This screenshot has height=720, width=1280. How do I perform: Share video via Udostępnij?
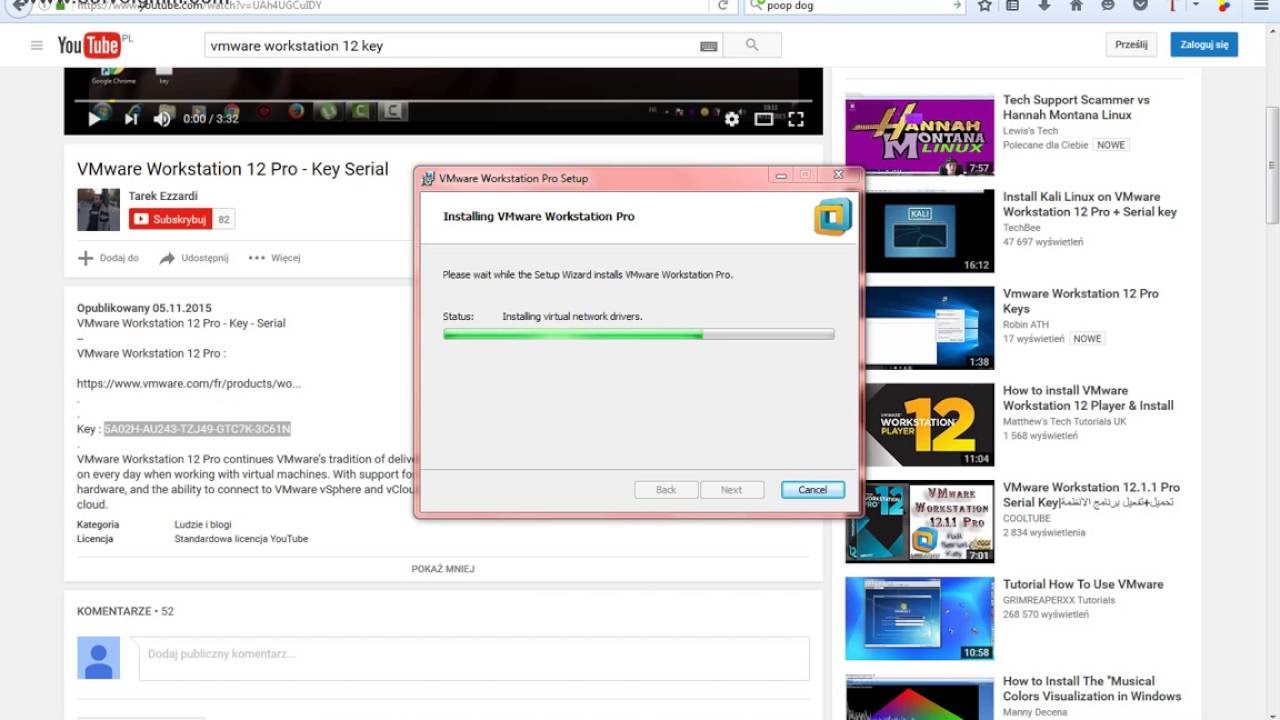pos(194,258)
